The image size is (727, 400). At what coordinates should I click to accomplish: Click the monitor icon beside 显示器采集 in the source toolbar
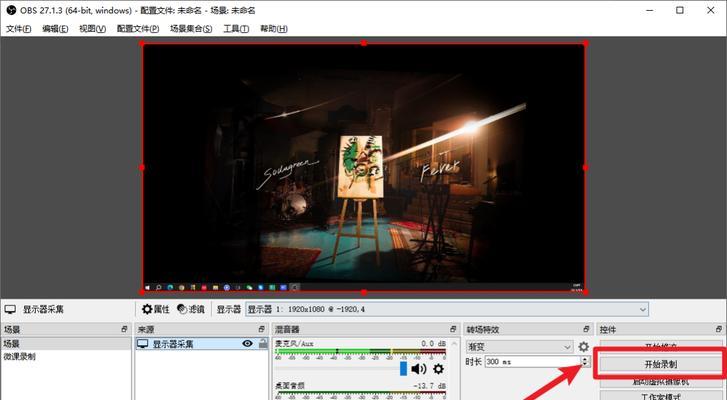[10, 309]
